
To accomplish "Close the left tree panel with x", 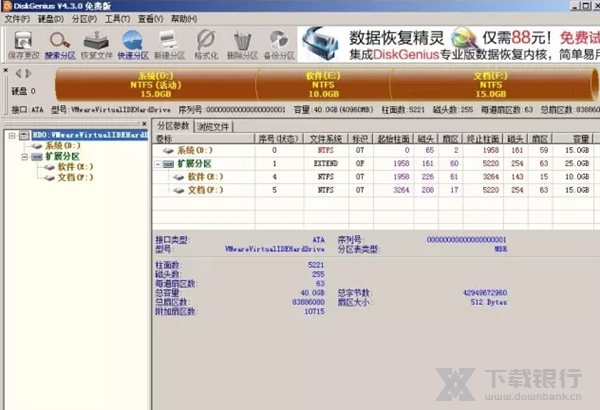I will pyautogui.click(x=144, y=124).
